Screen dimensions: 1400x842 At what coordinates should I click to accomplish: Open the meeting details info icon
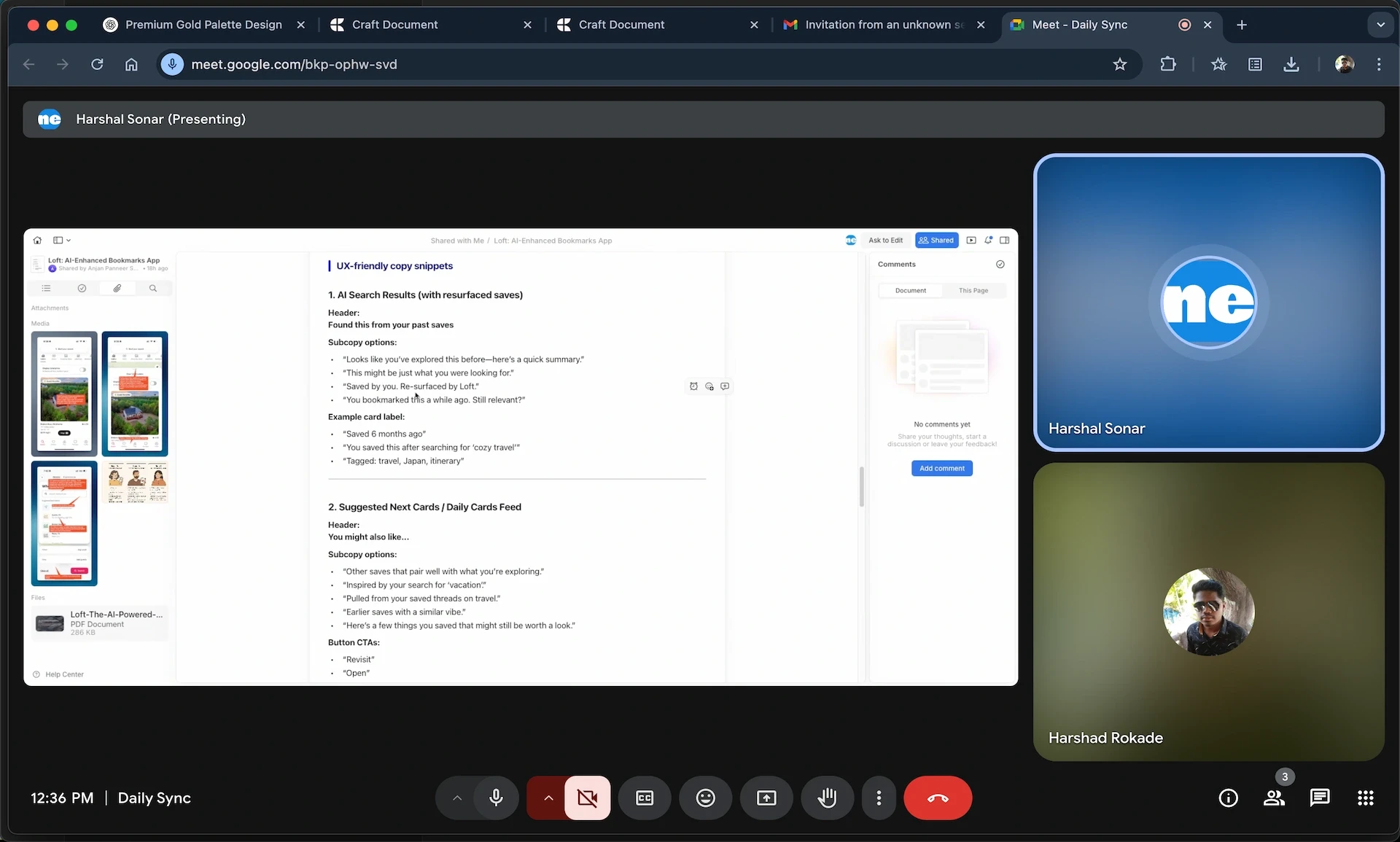1228,798
